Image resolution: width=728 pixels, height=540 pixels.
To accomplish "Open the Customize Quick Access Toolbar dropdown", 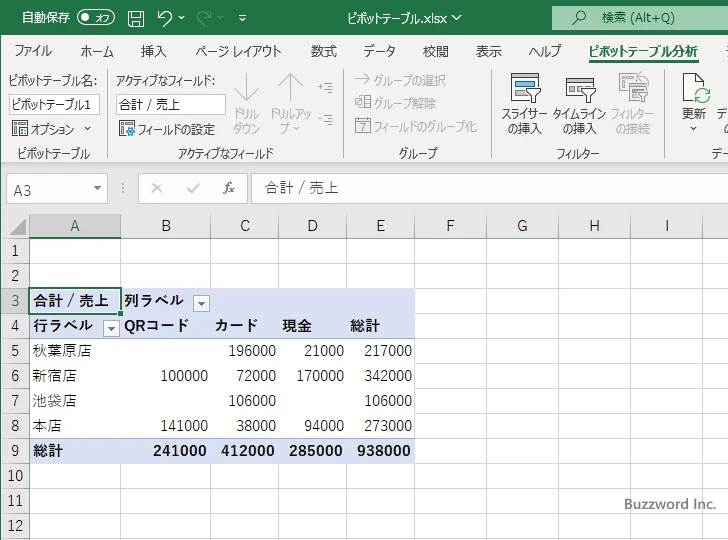I will point(242,19).
